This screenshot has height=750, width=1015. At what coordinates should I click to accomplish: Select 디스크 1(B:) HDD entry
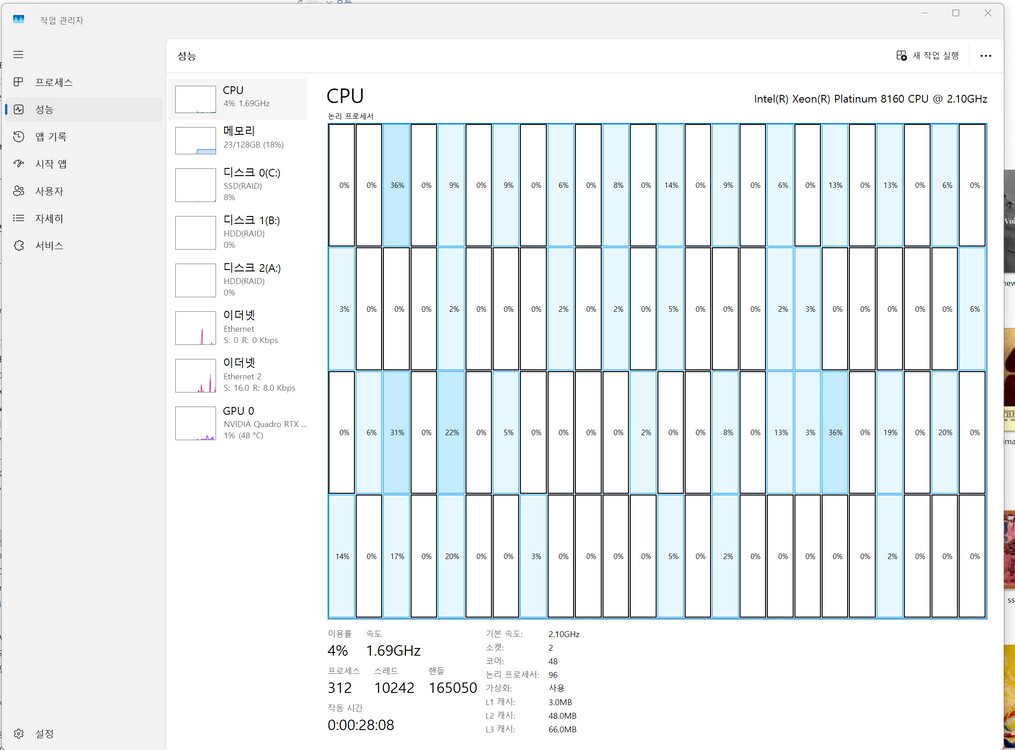coord(238,232)
